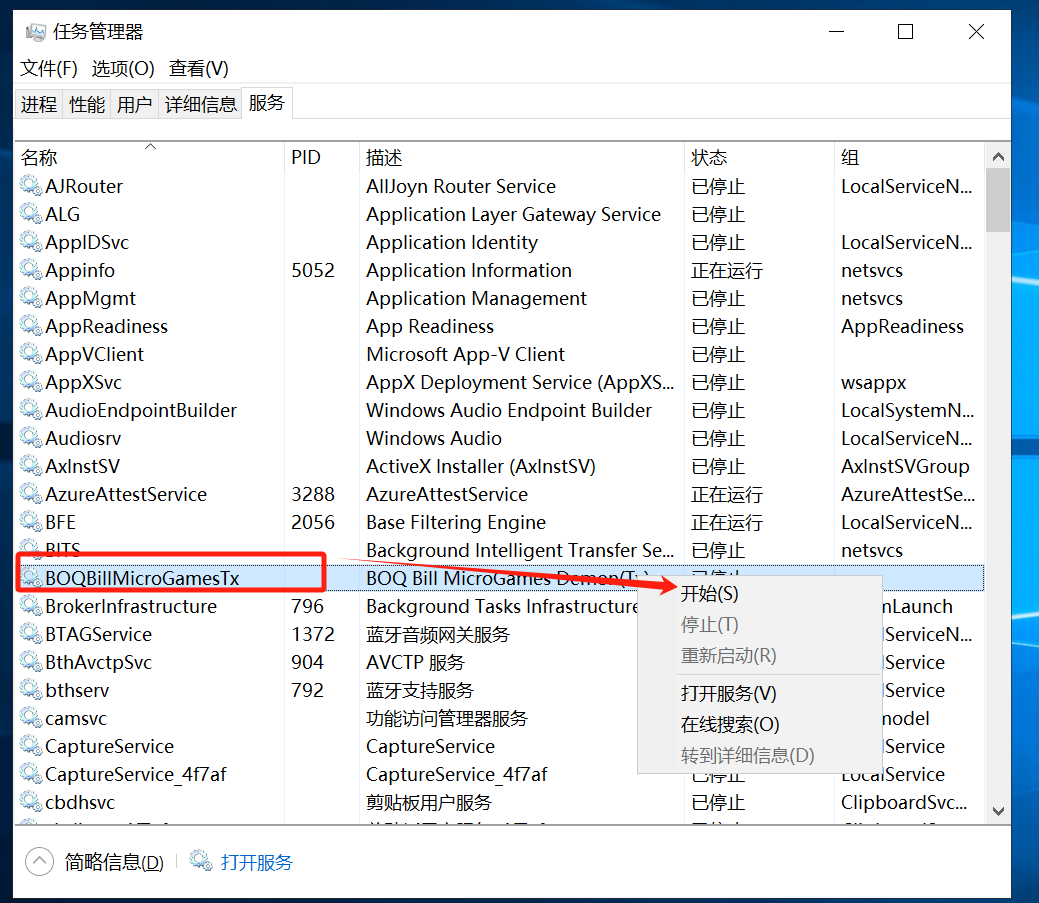The image size is (1039, 903).
Task: Choose 开始(S) in the context menu
Action: point(709,594)
